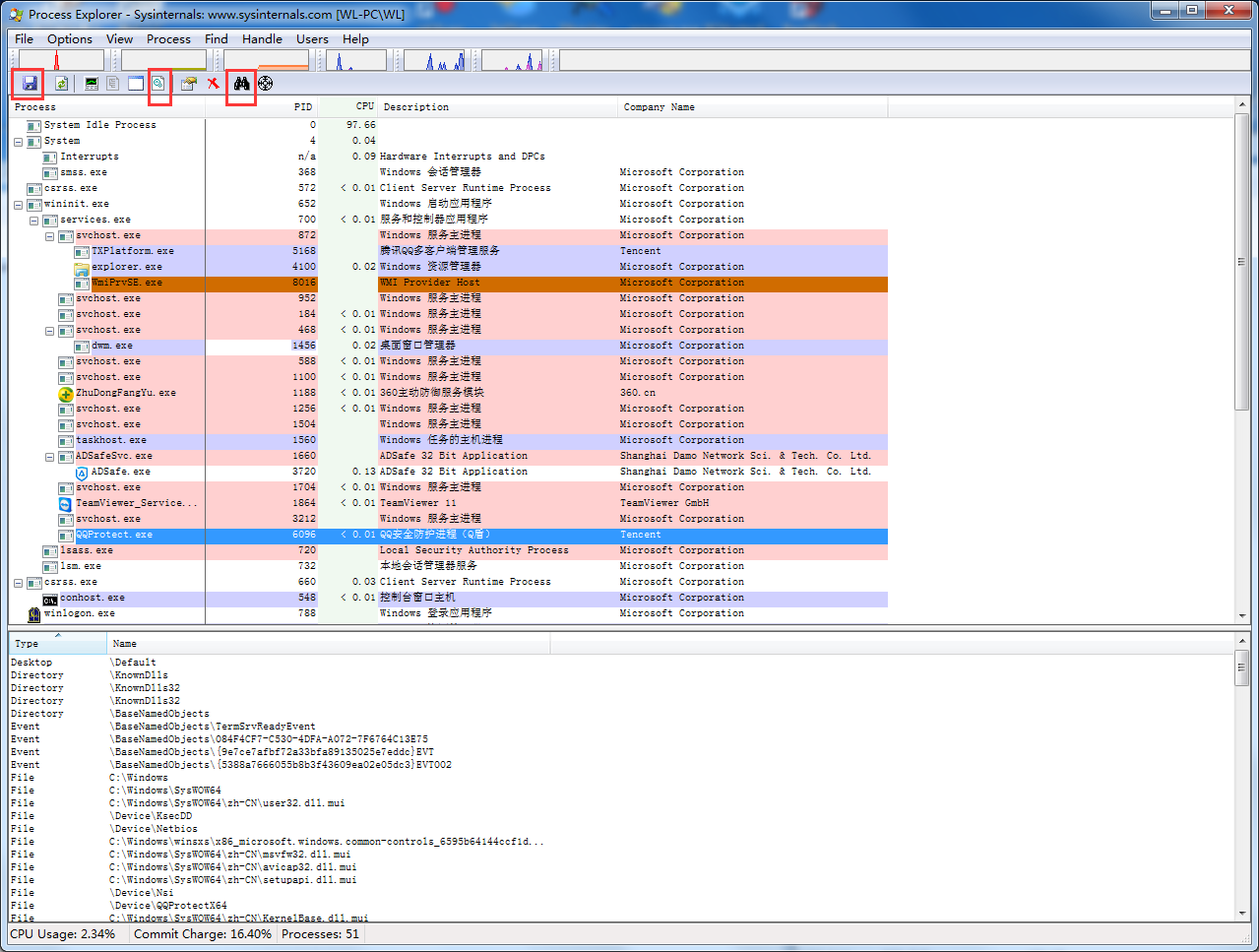1259x952 pixels.
Task: Click the lsass.exe process icon
Action: 50,550
